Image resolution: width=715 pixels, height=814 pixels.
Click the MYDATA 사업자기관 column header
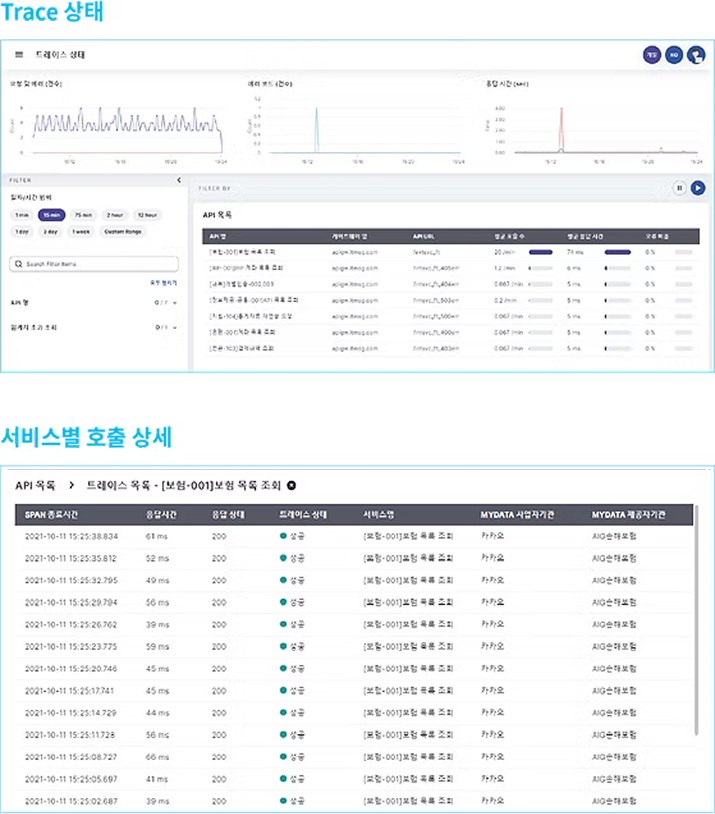517,514
